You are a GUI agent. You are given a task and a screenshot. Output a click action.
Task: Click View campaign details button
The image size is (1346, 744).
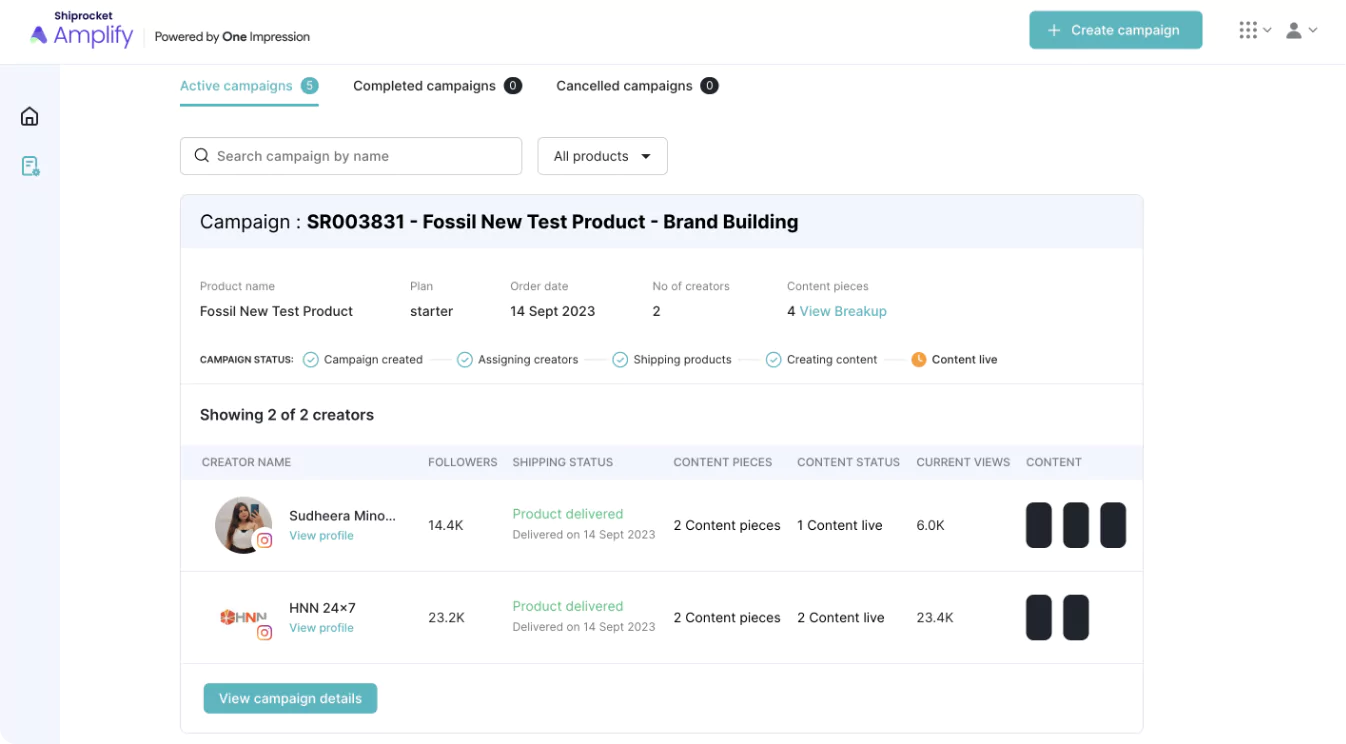(290, 698)
